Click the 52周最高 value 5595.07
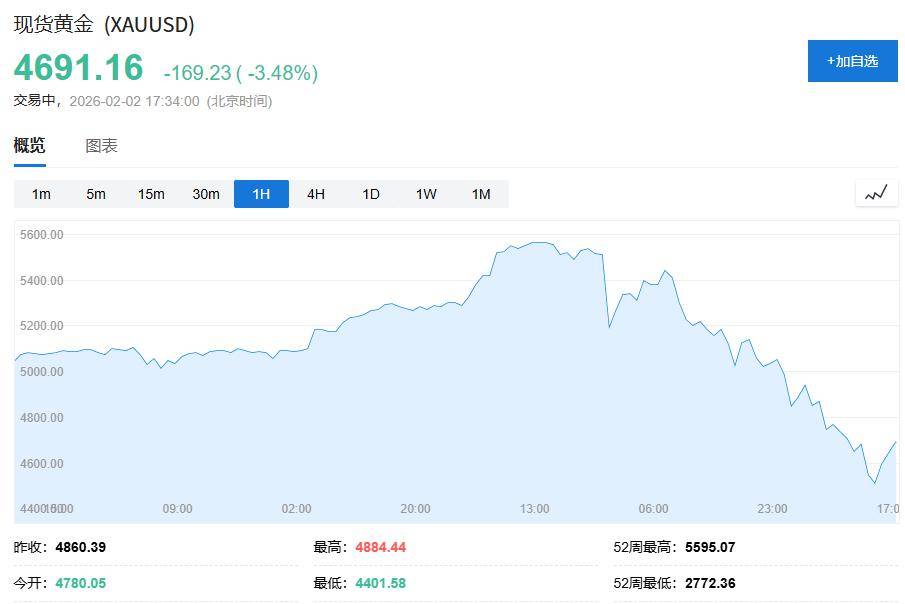This screenshot has width=905, height=604. [x=710, y=547]
